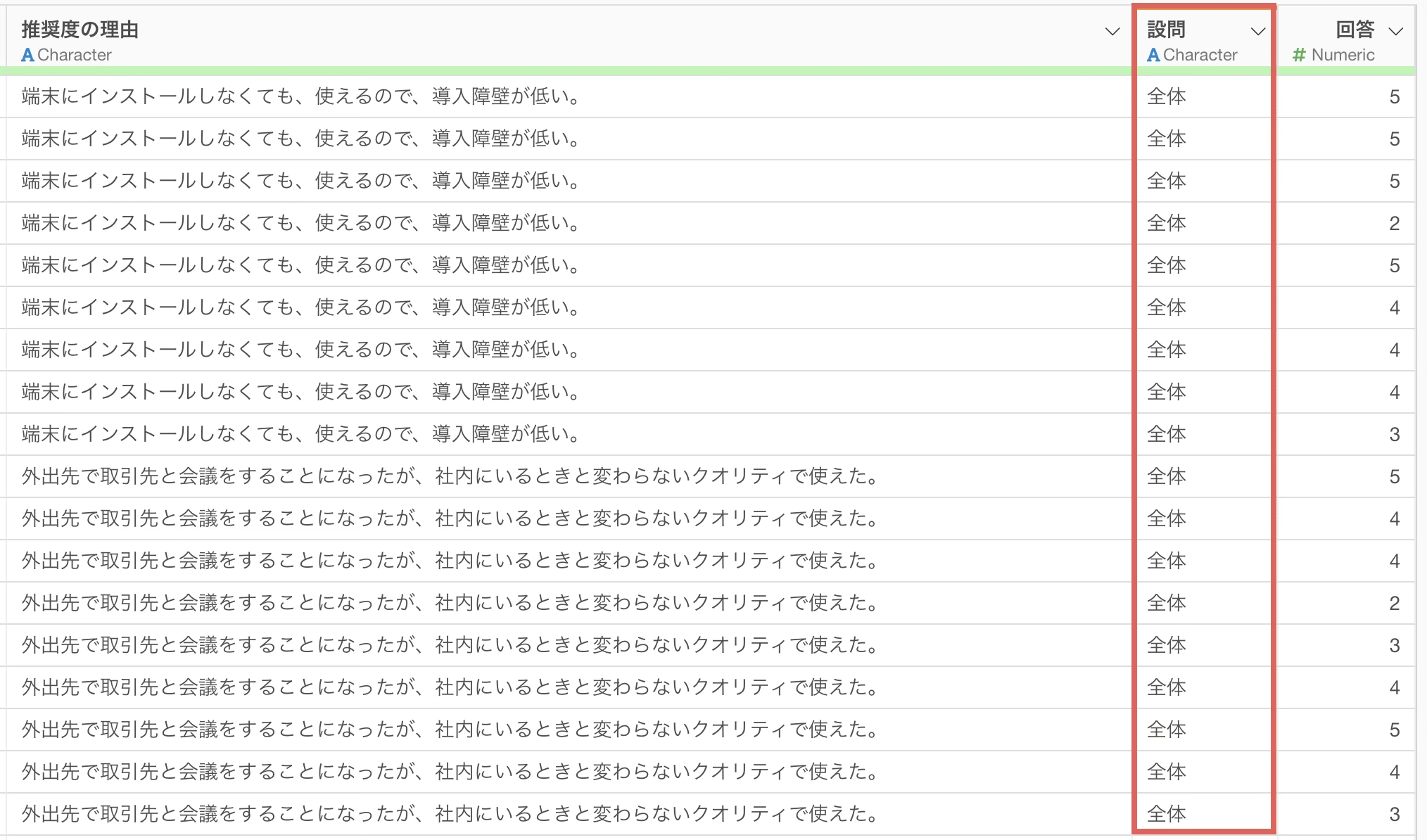Image resolution: width=1427 pixels, height=840 pixels.
Task: Open the 回答 column dropdown arrow
Action: 1395,32
